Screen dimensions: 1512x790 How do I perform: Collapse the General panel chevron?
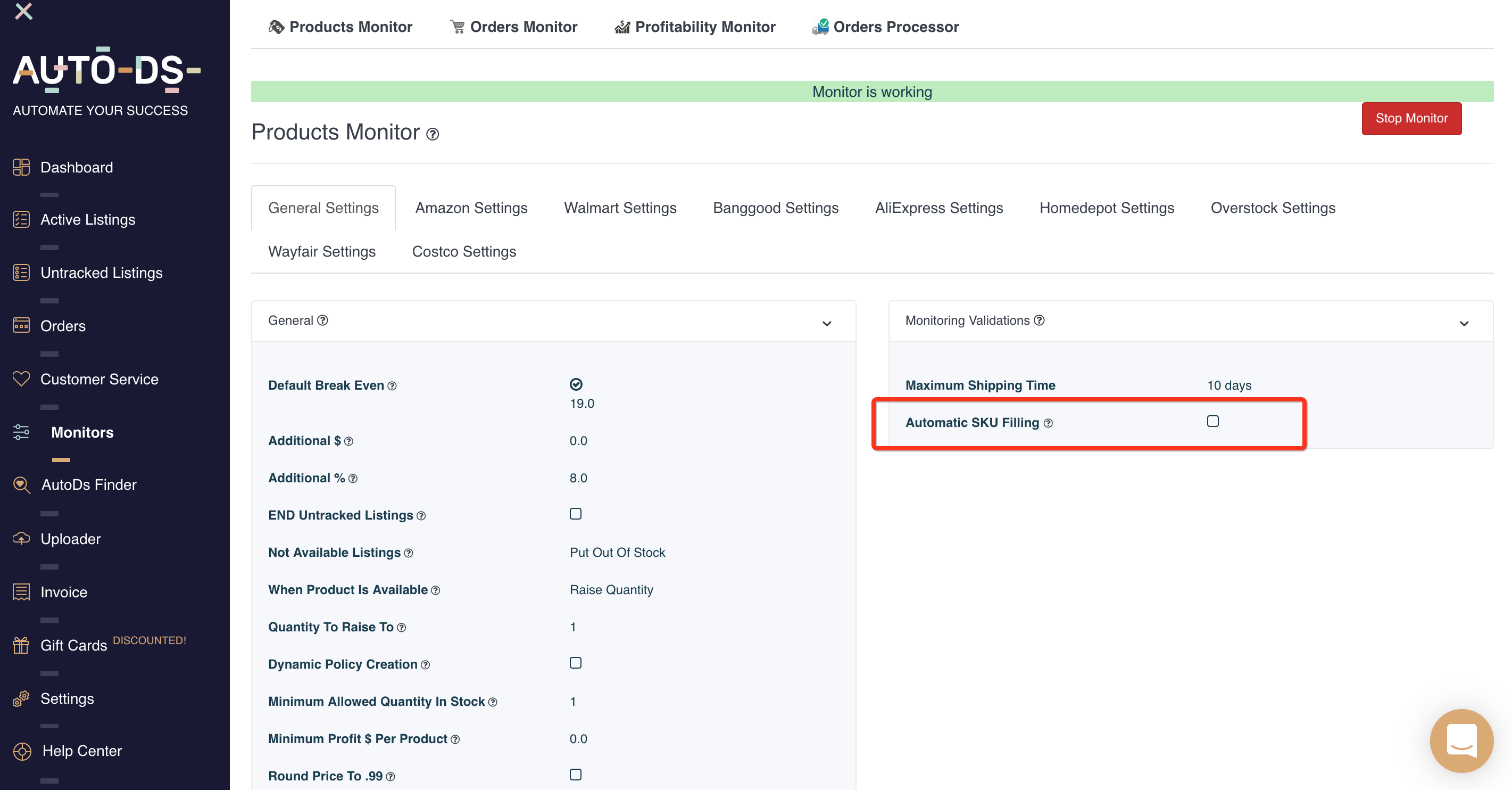(x=826, y=324)
